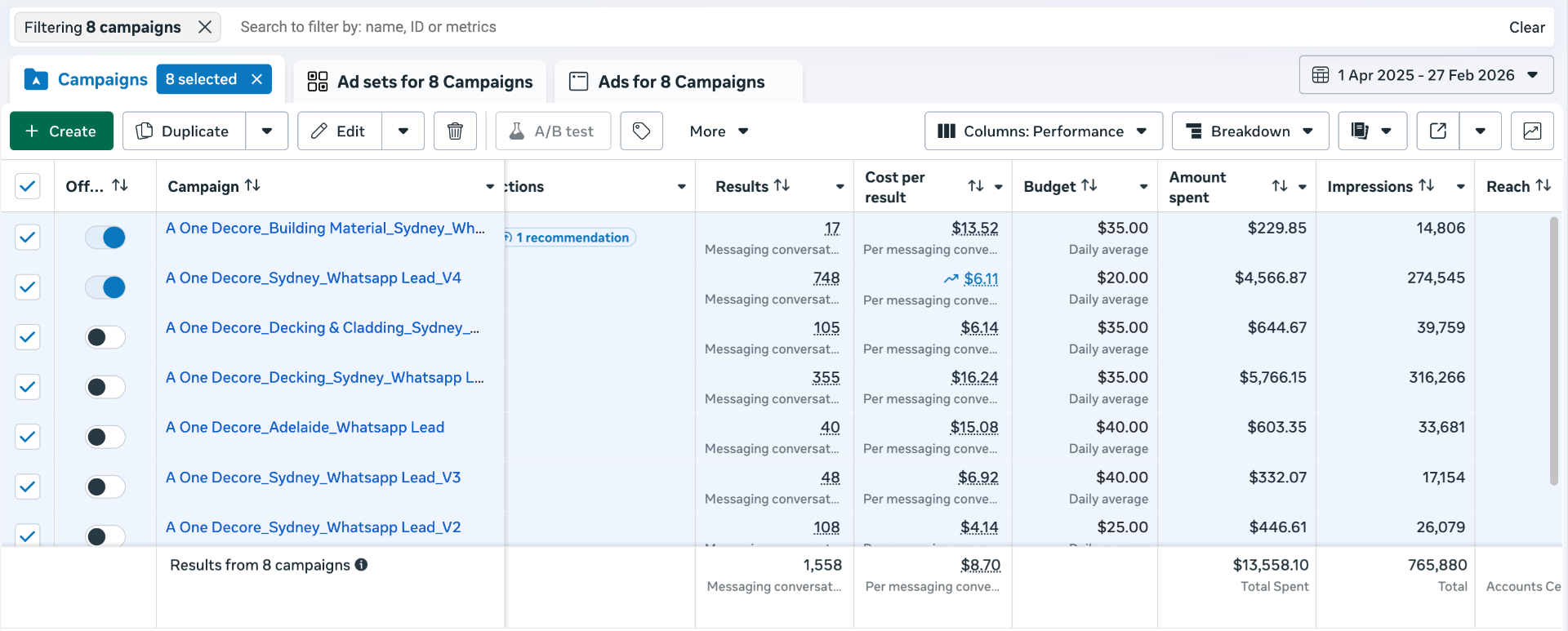Image resolution: width=1568 pixels, height=631 pixels.
Task: Open the Impressions column options caret
Action: 1460,187
